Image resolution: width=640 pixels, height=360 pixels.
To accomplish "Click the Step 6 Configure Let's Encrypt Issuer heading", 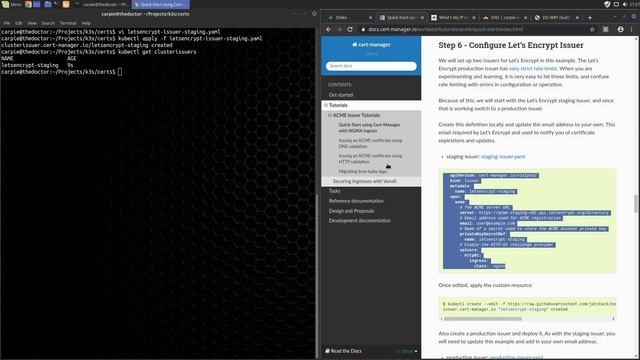I will coord(511,45).
